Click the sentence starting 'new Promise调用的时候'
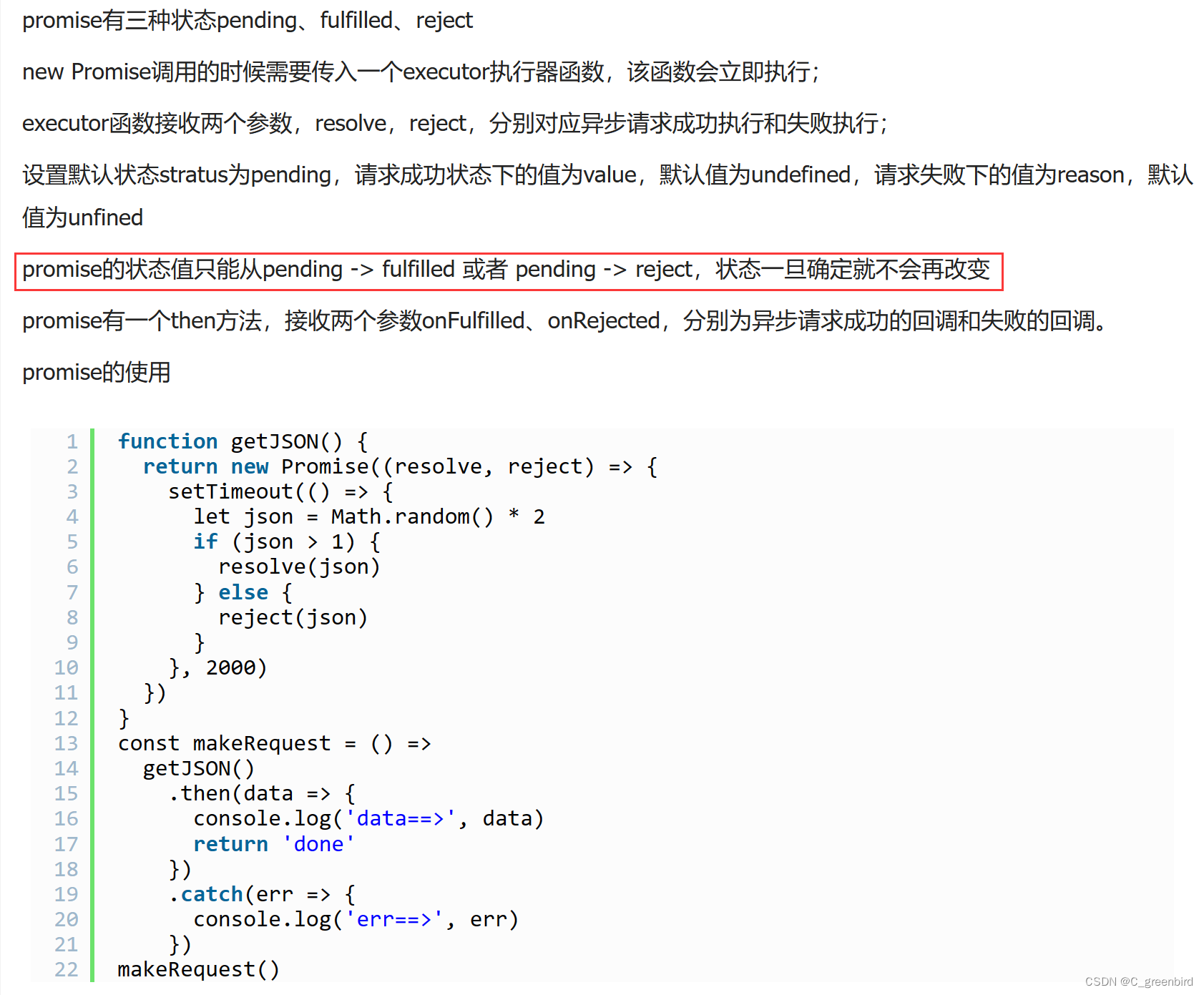Image resolution: width=1204 pixels, height=995 pixels. tap(421, 72)
